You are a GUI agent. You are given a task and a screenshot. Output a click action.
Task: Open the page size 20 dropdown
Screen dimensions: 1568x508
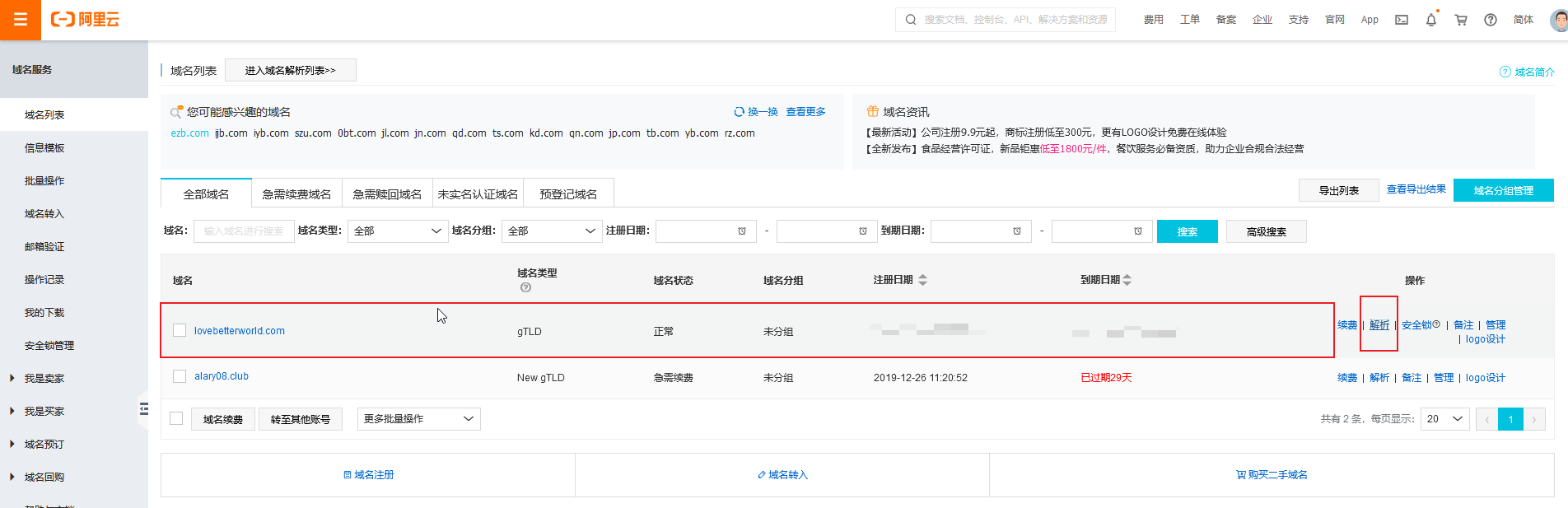tap(1444, 419)
